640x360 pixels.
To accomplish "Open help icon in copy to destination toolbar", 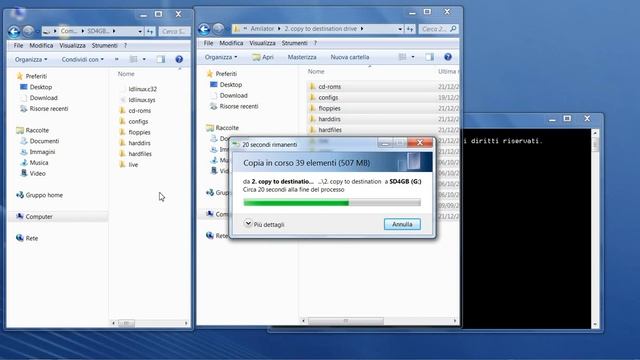I will click(x=448, y=57).
